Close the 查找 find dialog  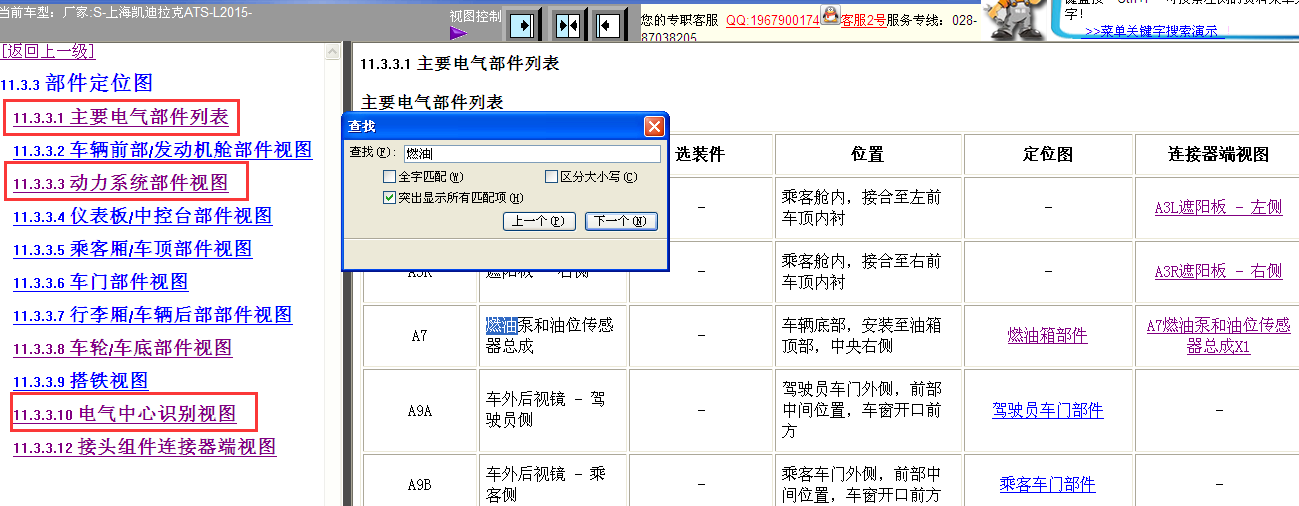(654, 126)
